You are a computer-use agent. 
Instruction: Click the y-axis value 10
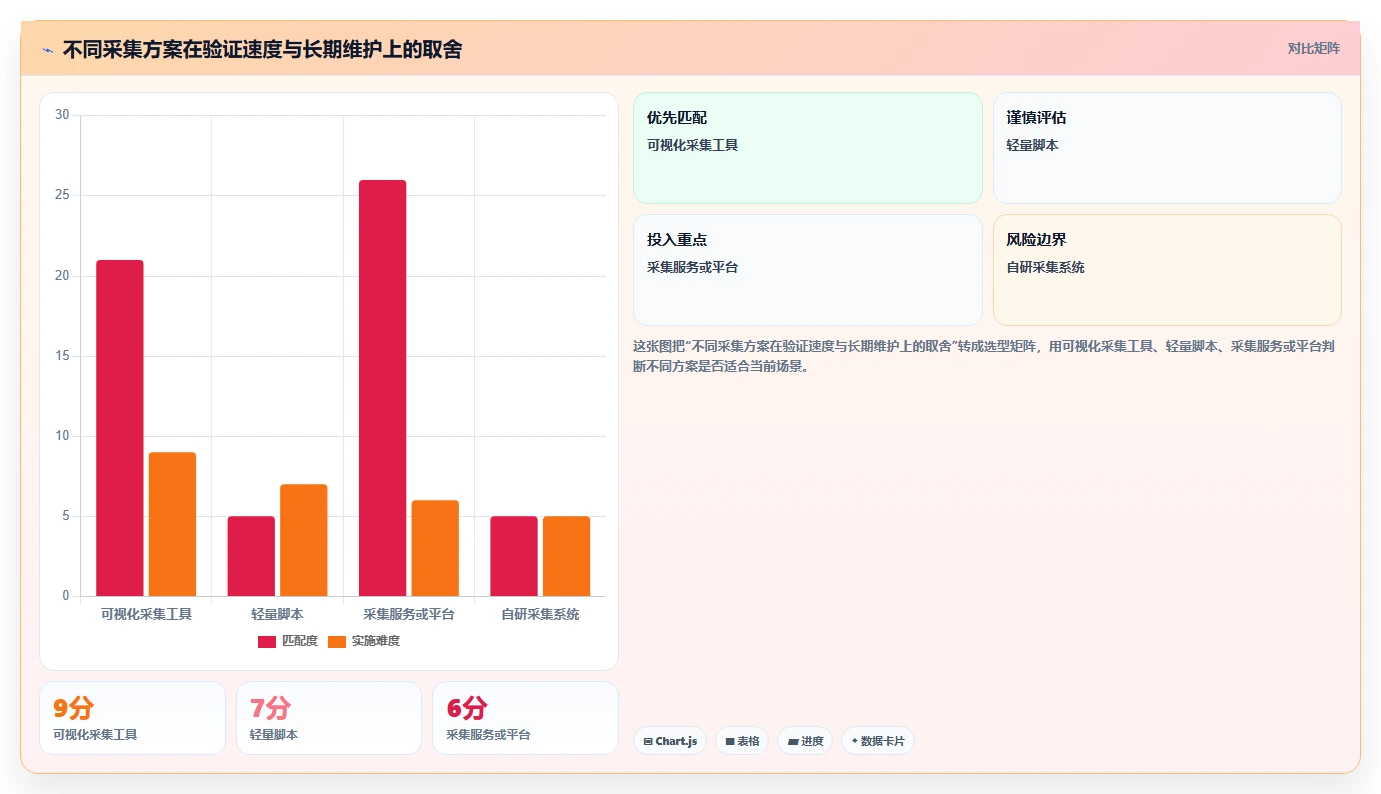[x=62, y=436]
